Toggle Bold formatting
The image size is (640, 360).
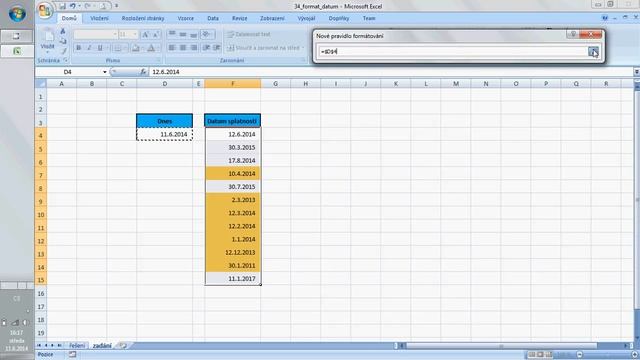click(78, 48)
